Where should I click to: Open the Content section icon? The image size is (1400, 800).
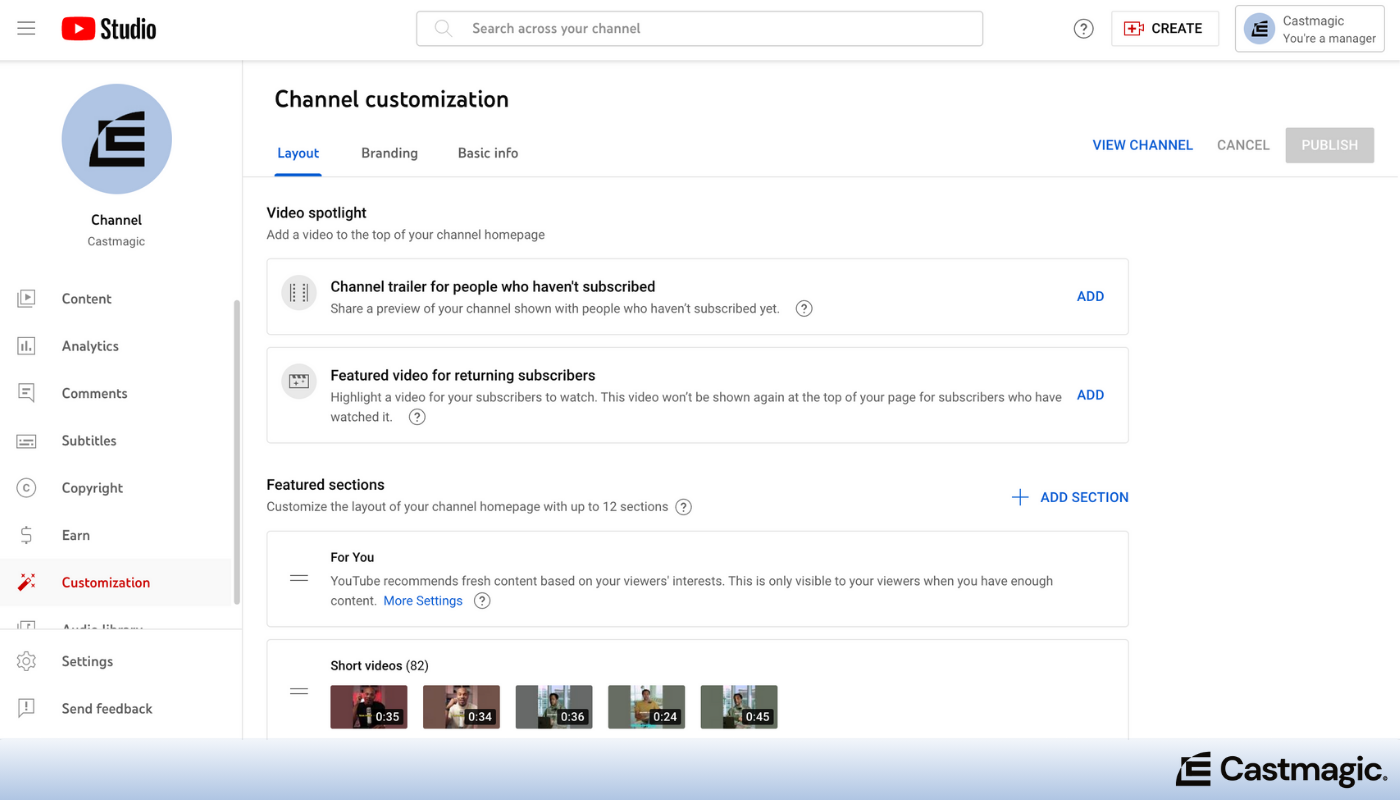coord(26,298)
